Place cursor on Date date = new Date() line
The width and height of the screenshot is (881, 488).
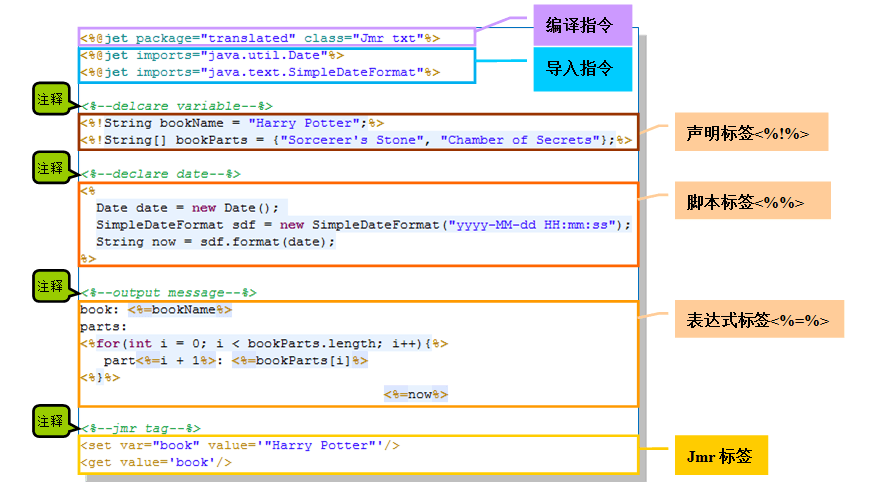(x=190, y=207)
